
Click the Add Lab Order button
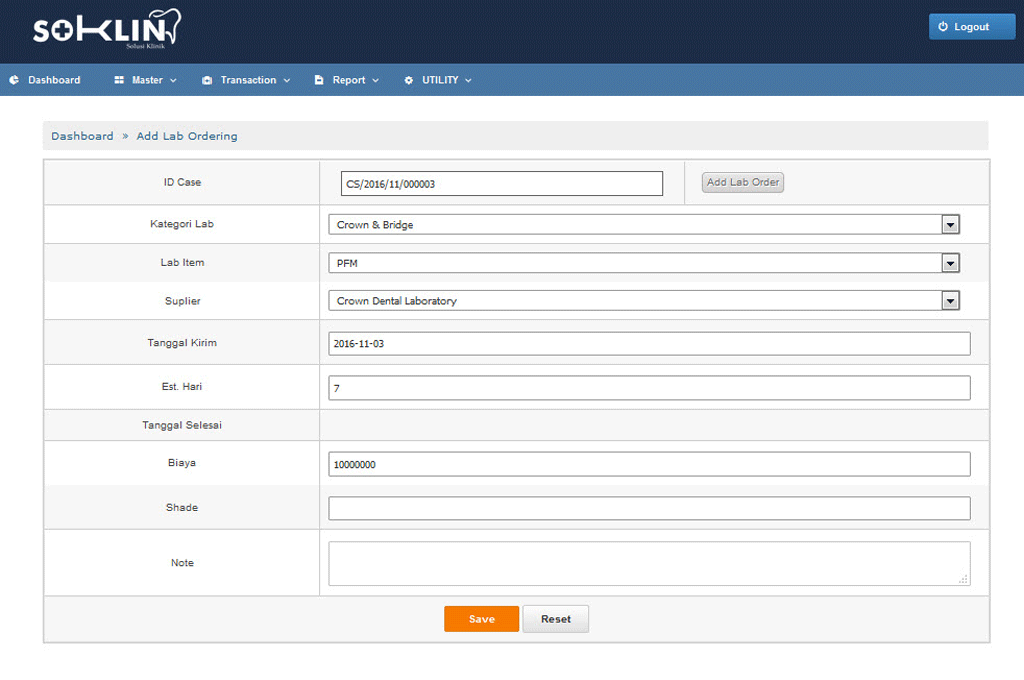point(742,182)
